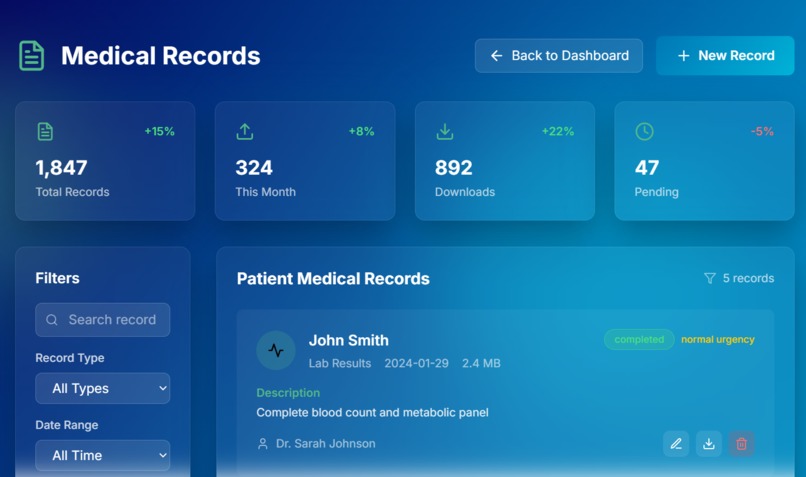Screen dimensions: 806x477
Task: Click the green Description label
Action: point(288,393)
